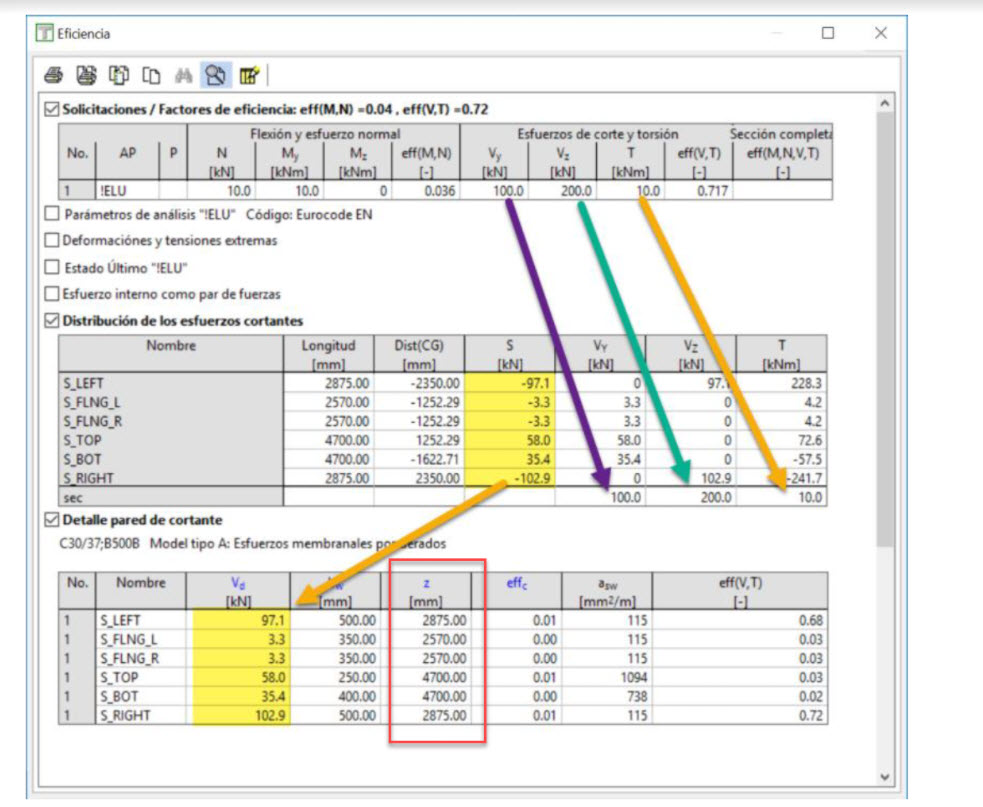This screenshot has height=807, width=983.
Task: Click the binoculars Find icon
Action: pos(183,74)
